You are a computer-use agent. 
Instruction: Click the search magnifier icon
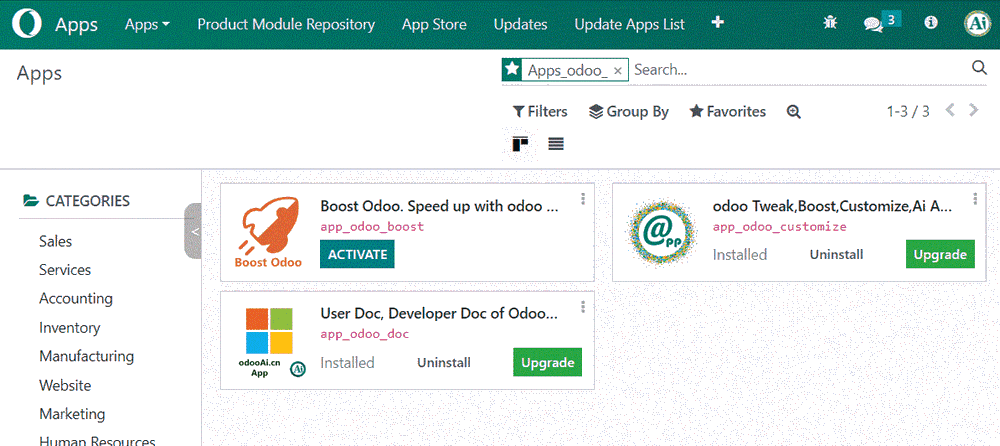pyautogui.click(x=979, y=68)
